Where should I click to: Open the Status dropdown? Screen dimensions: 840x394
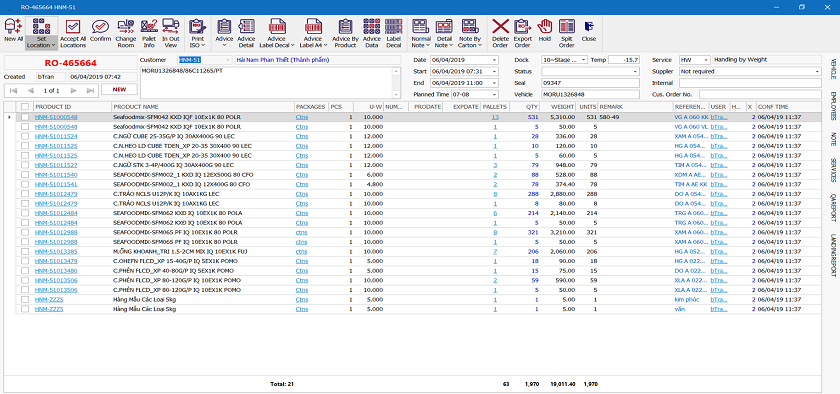pos(636,71)
